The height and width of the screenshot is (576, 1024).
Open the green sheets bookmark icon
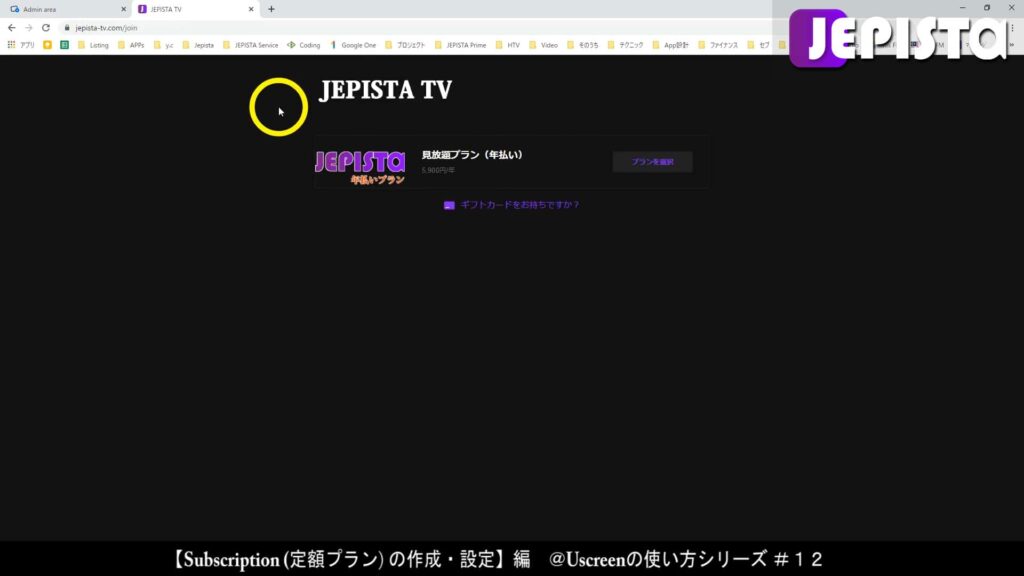tap(64, 45)
